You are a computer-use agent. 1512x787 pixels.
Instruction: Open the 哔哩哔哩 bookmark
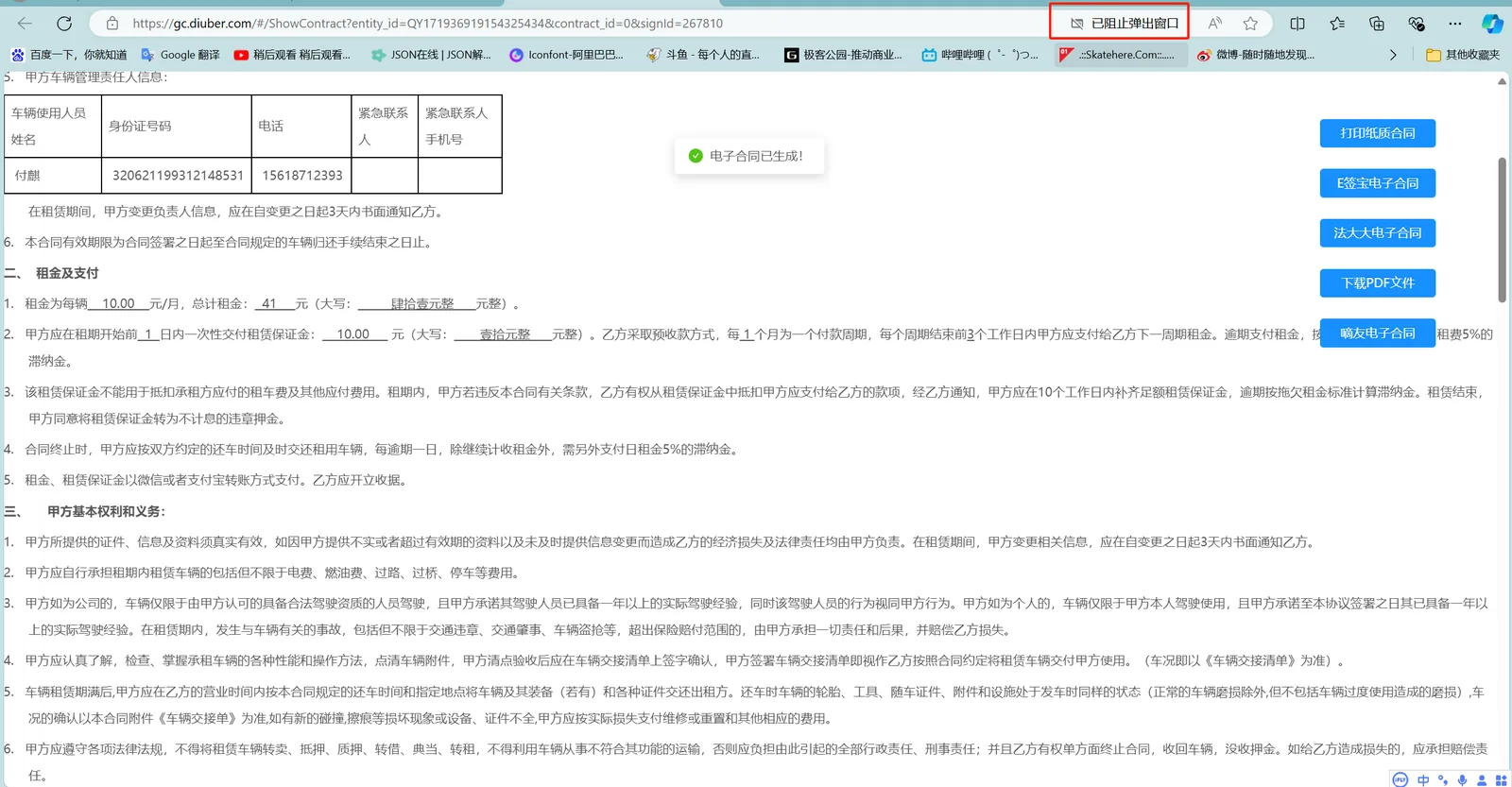[980, 55]
